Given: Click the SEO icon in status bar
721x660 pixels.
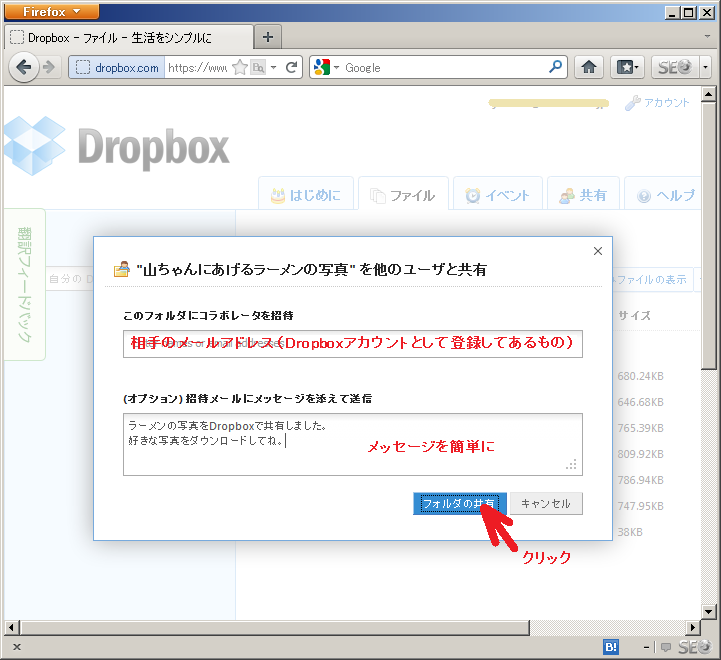Looking at the screenshot, I should pyautogui.click(x=694, y=647).
